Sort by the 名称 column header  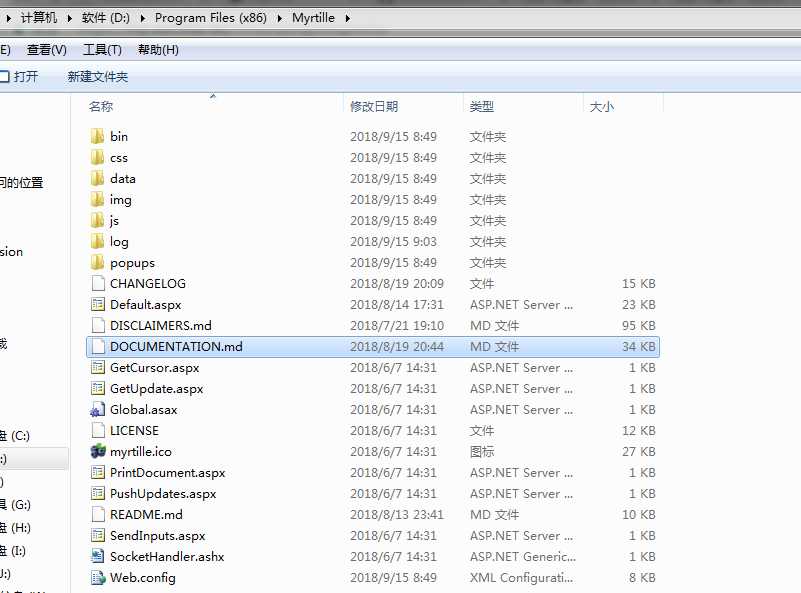(x=101, y=106)
